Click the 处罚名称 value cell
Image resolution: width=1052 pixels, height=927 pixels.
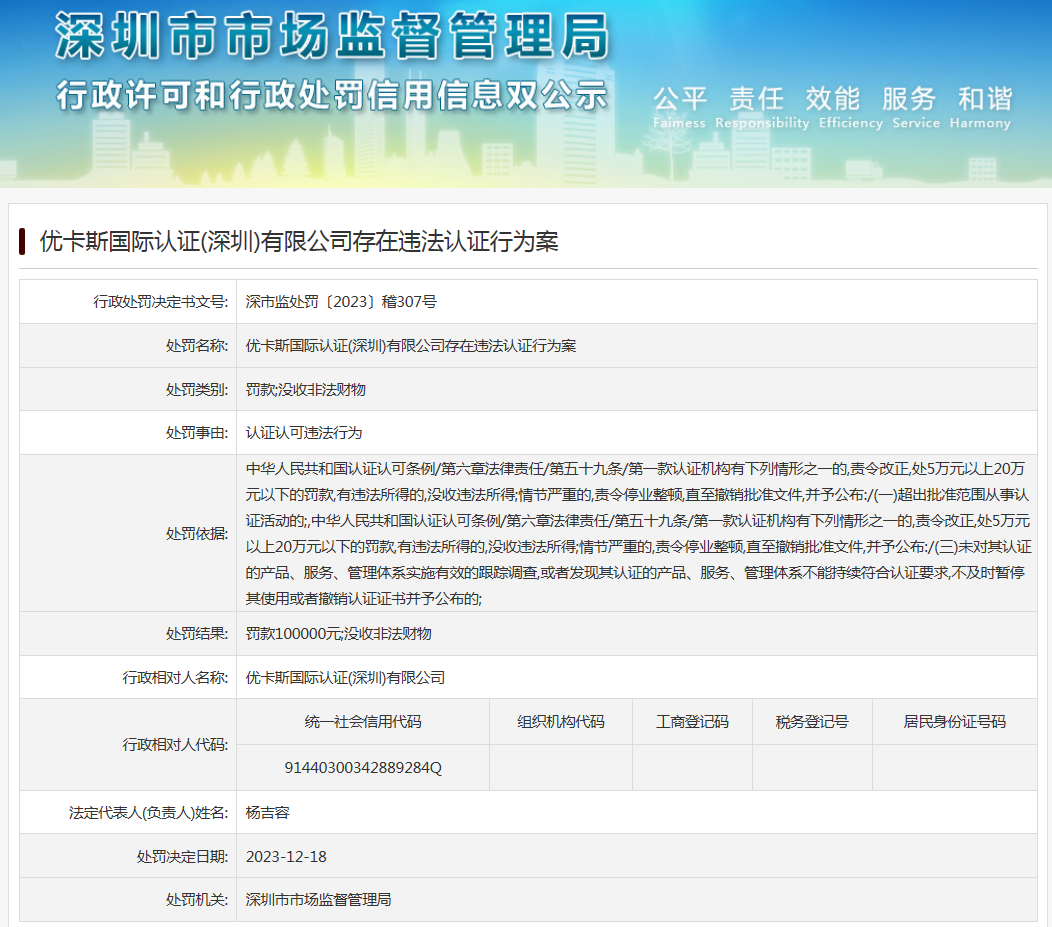tap(411, 346)
